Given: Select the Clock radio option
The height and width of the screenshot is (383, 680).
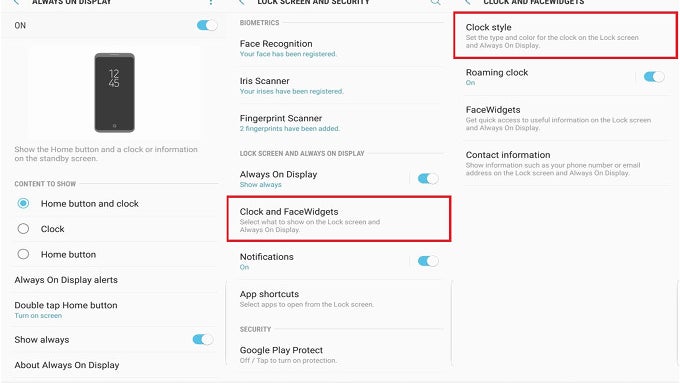Looking at the screenshot, I should point(23,229).
